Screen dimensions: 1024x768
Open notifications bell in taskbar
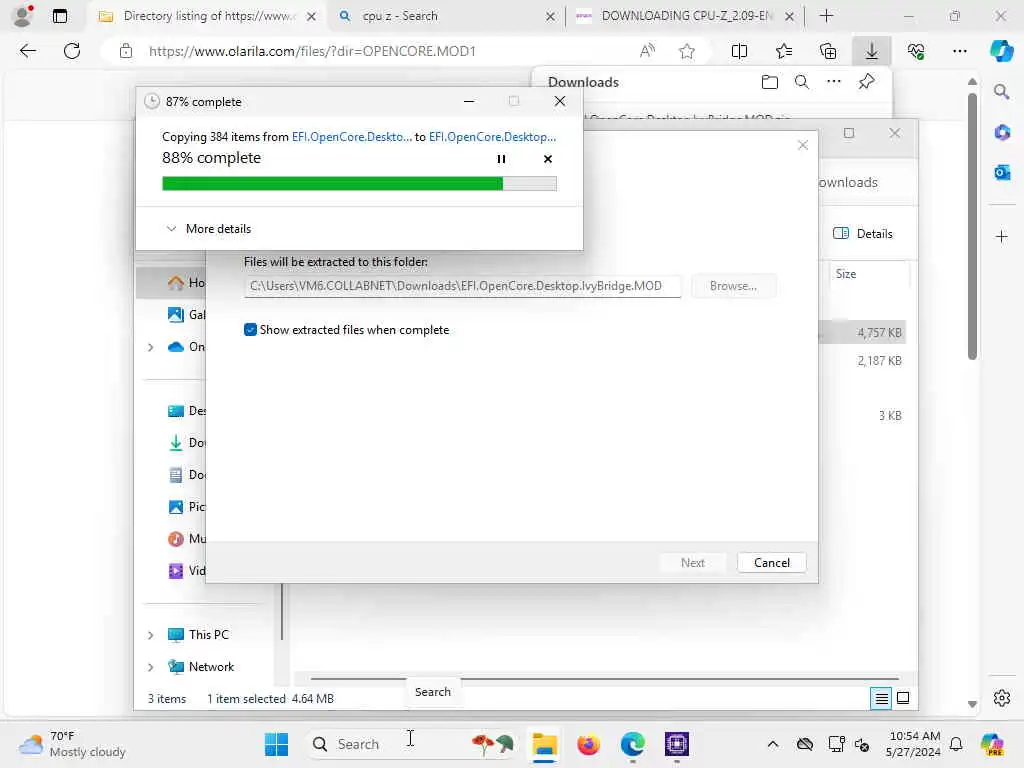(956, 744)
